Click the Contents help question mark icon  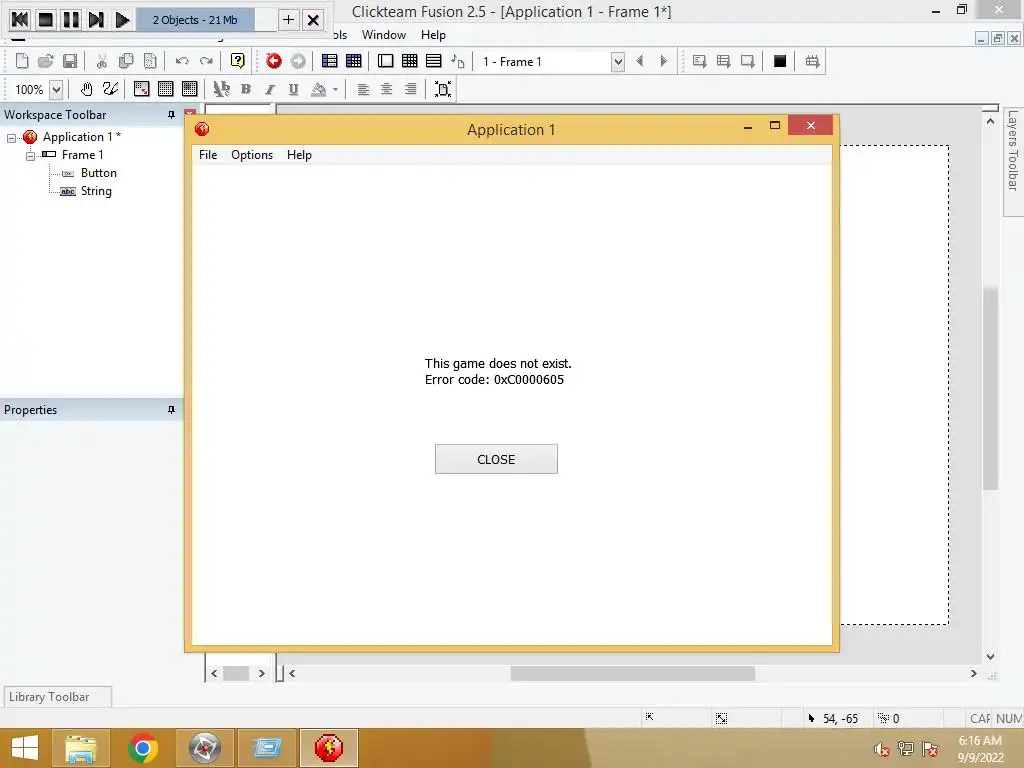238,61
